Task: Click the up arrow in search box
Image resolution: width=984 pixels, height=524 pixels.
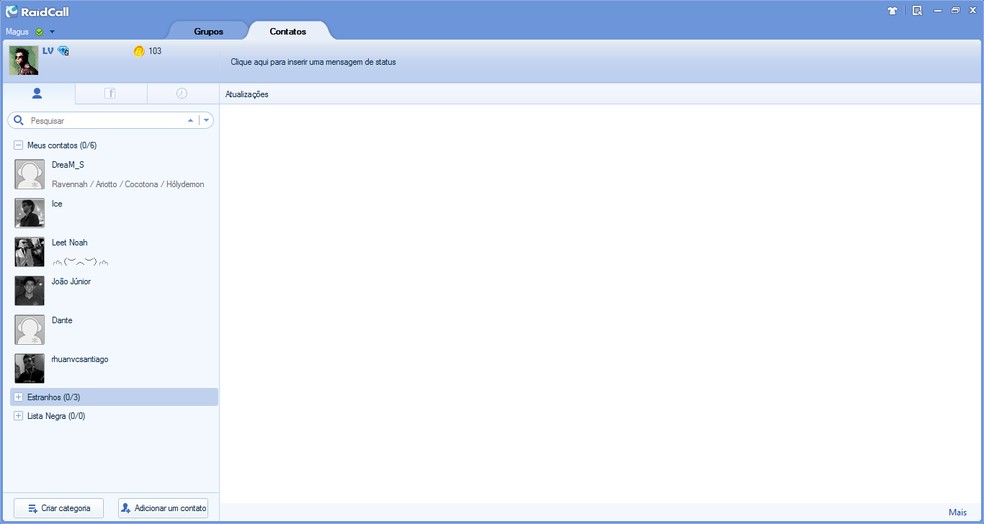Action: click(x=191, y=120)
